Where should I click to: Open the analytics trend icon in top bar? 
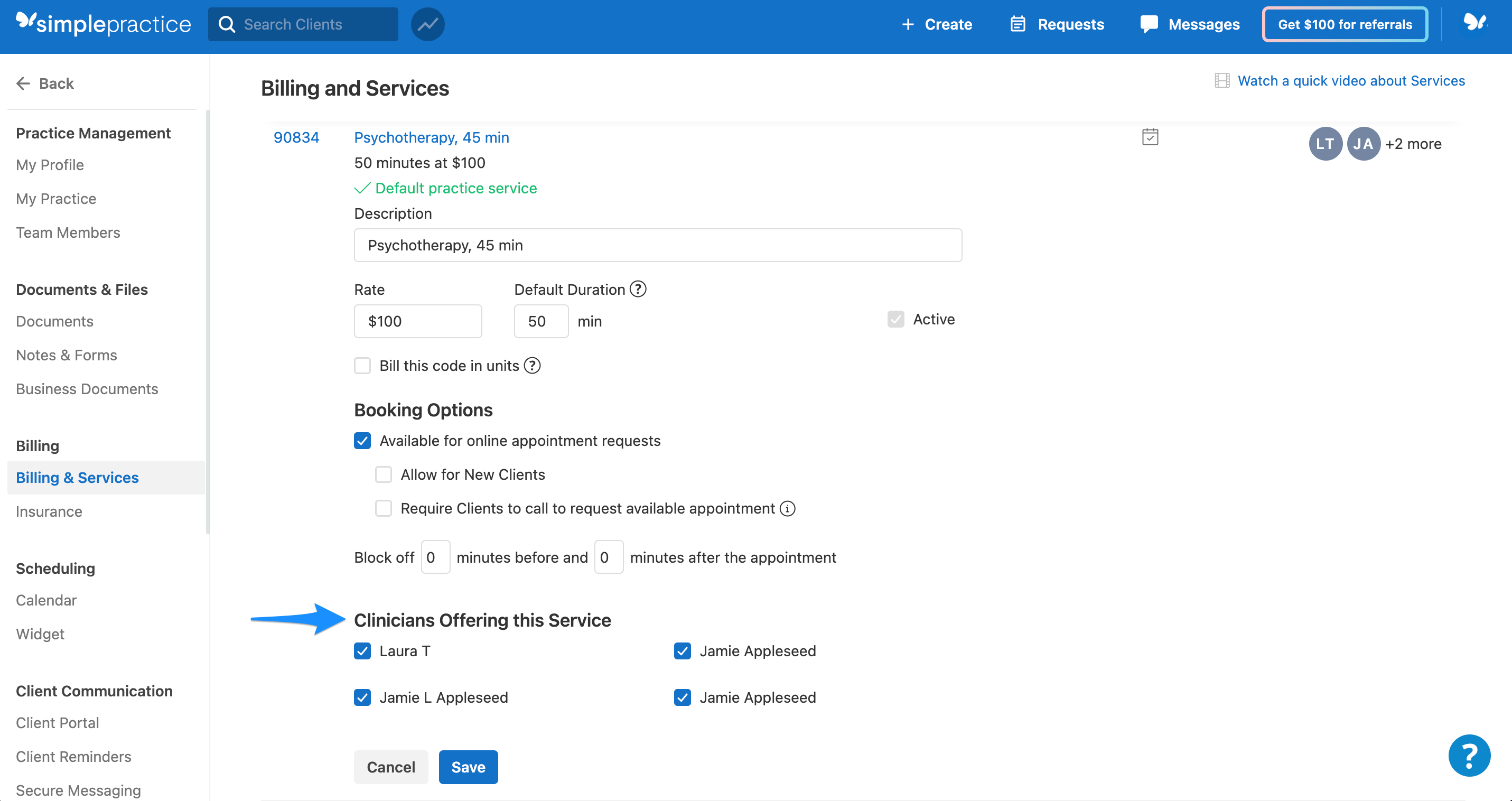pos(427,24)
